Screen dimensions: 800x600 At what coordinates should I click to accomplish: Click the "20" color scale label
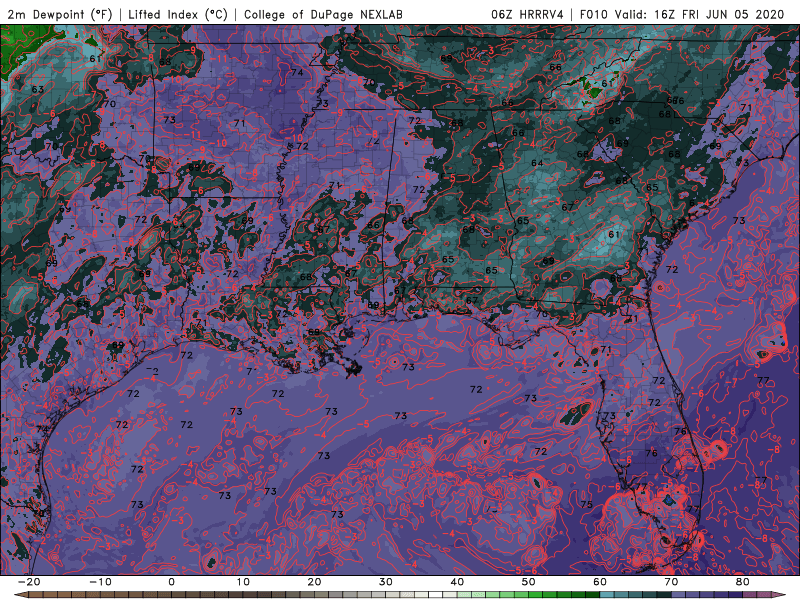coord(314,582)
